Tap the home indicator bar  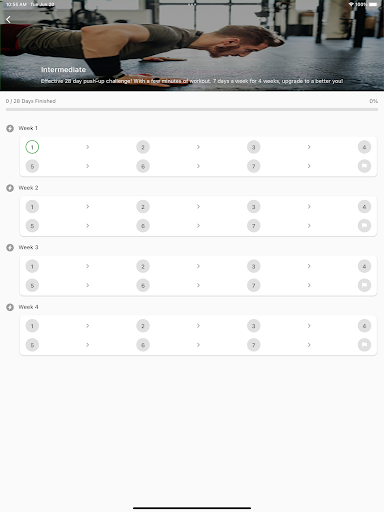click(x=192, y=508)
